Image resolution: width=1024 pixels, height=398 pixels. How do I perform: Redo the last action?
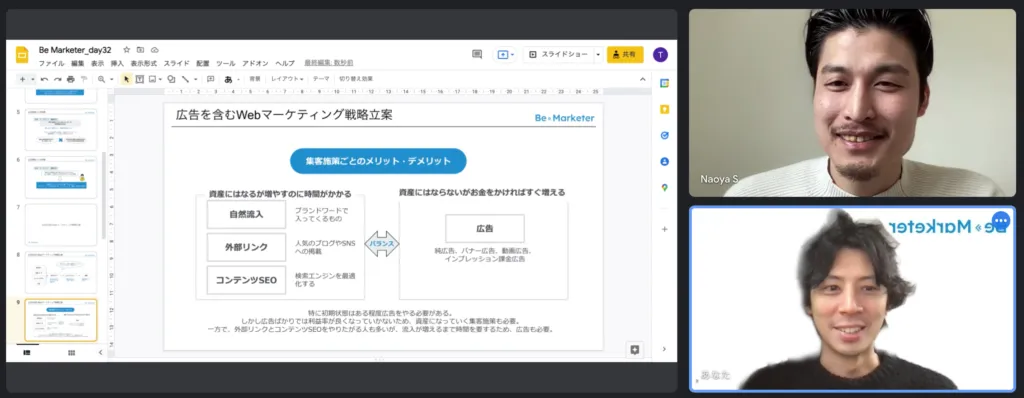point(57,79)
